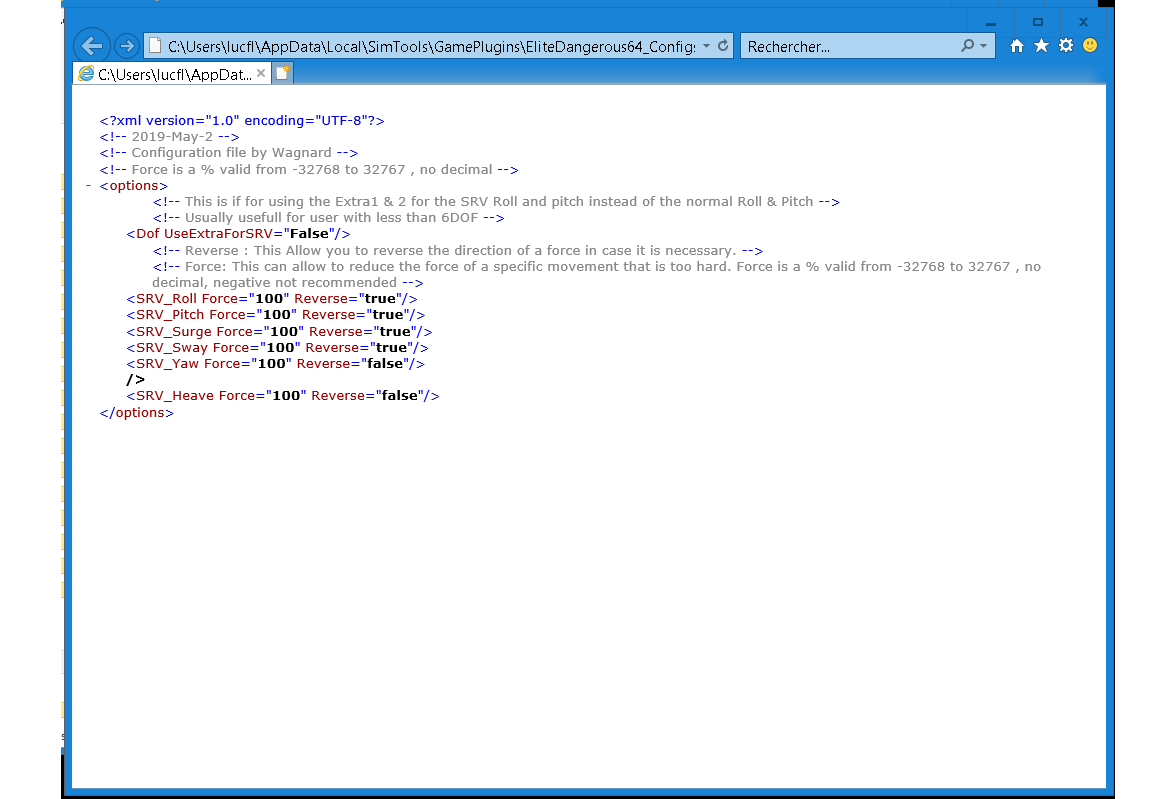Click the Configuration file by Wagnard comment
Screen dimensions: 1176x799
pyautogui.click(x=229, y=152)
